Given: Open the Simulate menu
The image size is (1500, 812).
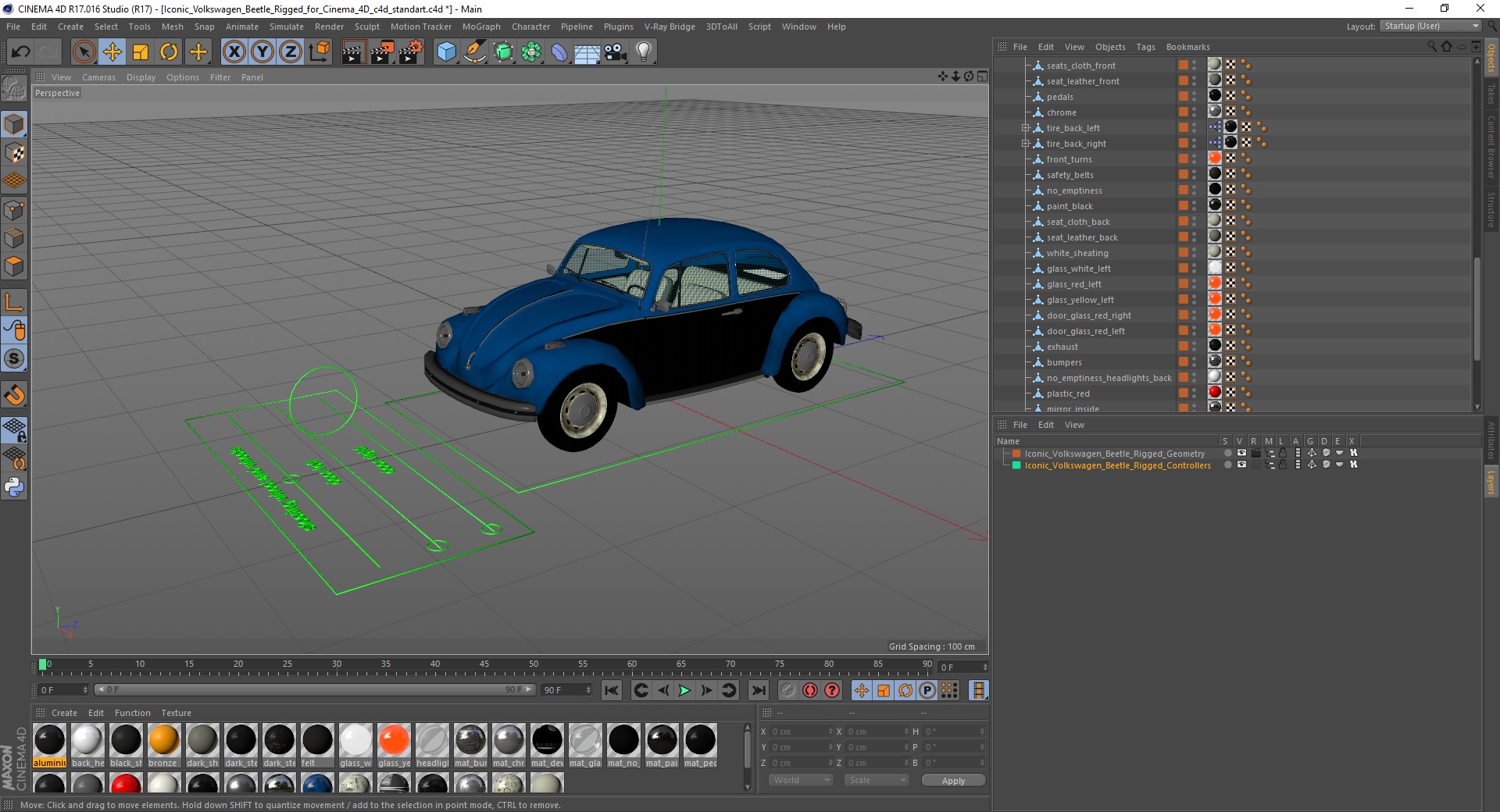Looking at the screenshot, I should coord(287,27).
